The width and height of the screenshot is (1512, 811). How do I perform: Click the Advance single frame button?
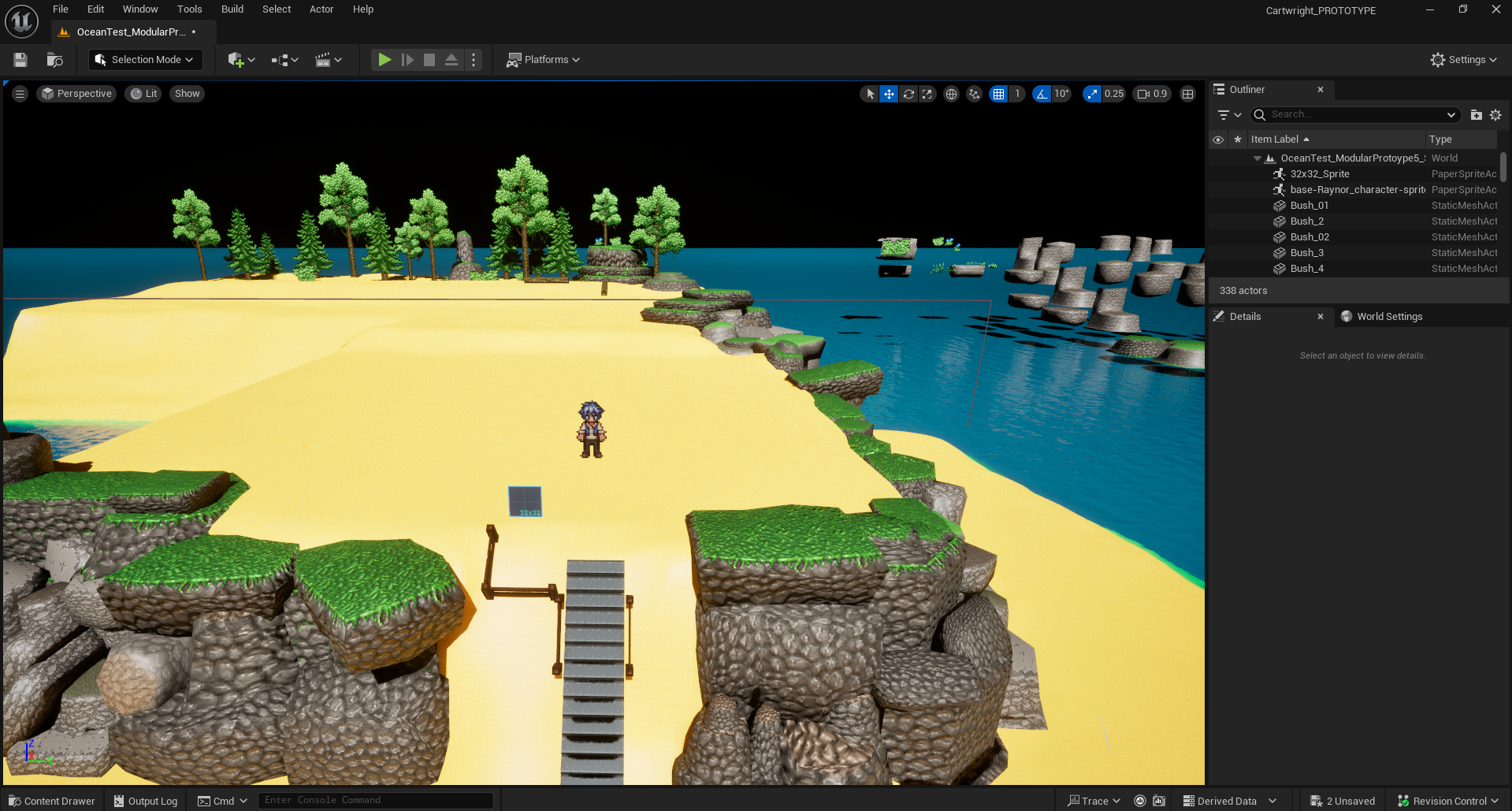[x=407, y=60]
